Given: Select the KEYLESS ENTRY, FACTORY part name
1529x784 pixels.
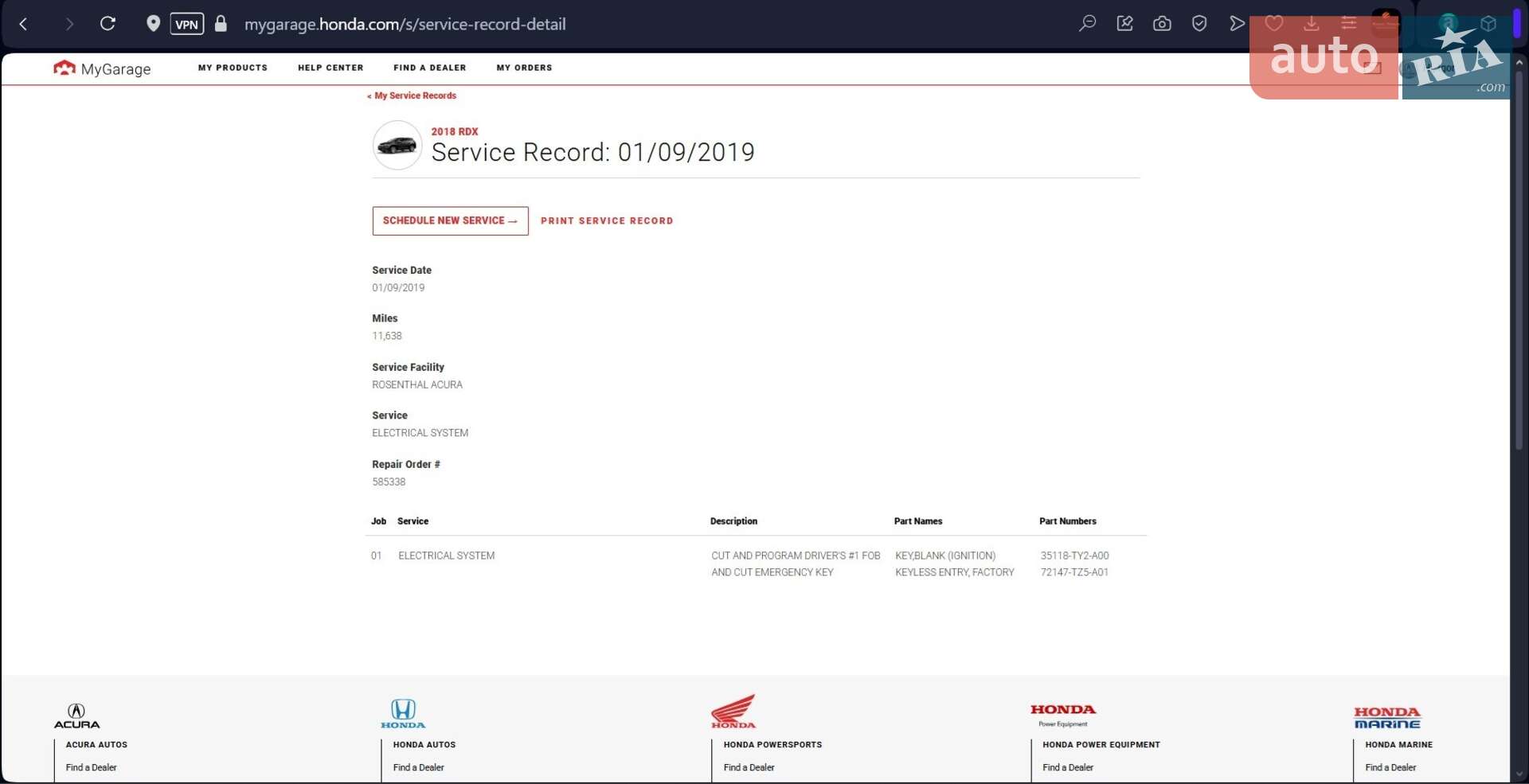Looking at the screenshot, I should [x=955, y=572].
